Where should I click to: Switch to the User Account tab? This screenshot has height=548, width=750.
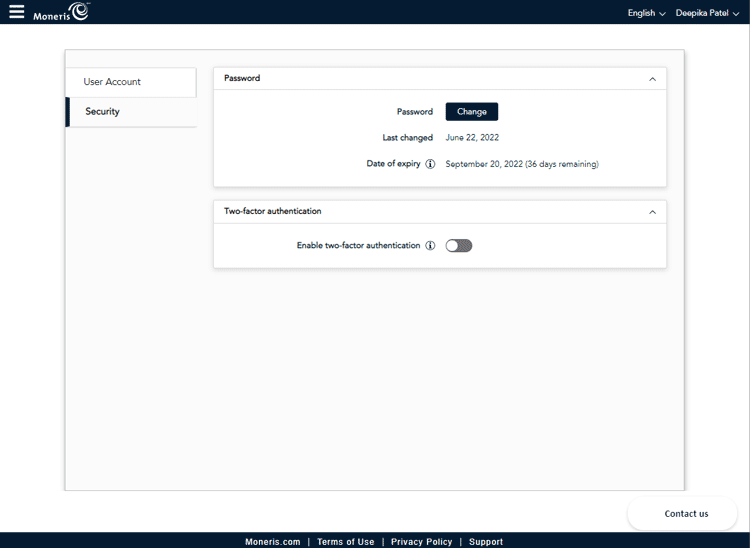[131, 82]
